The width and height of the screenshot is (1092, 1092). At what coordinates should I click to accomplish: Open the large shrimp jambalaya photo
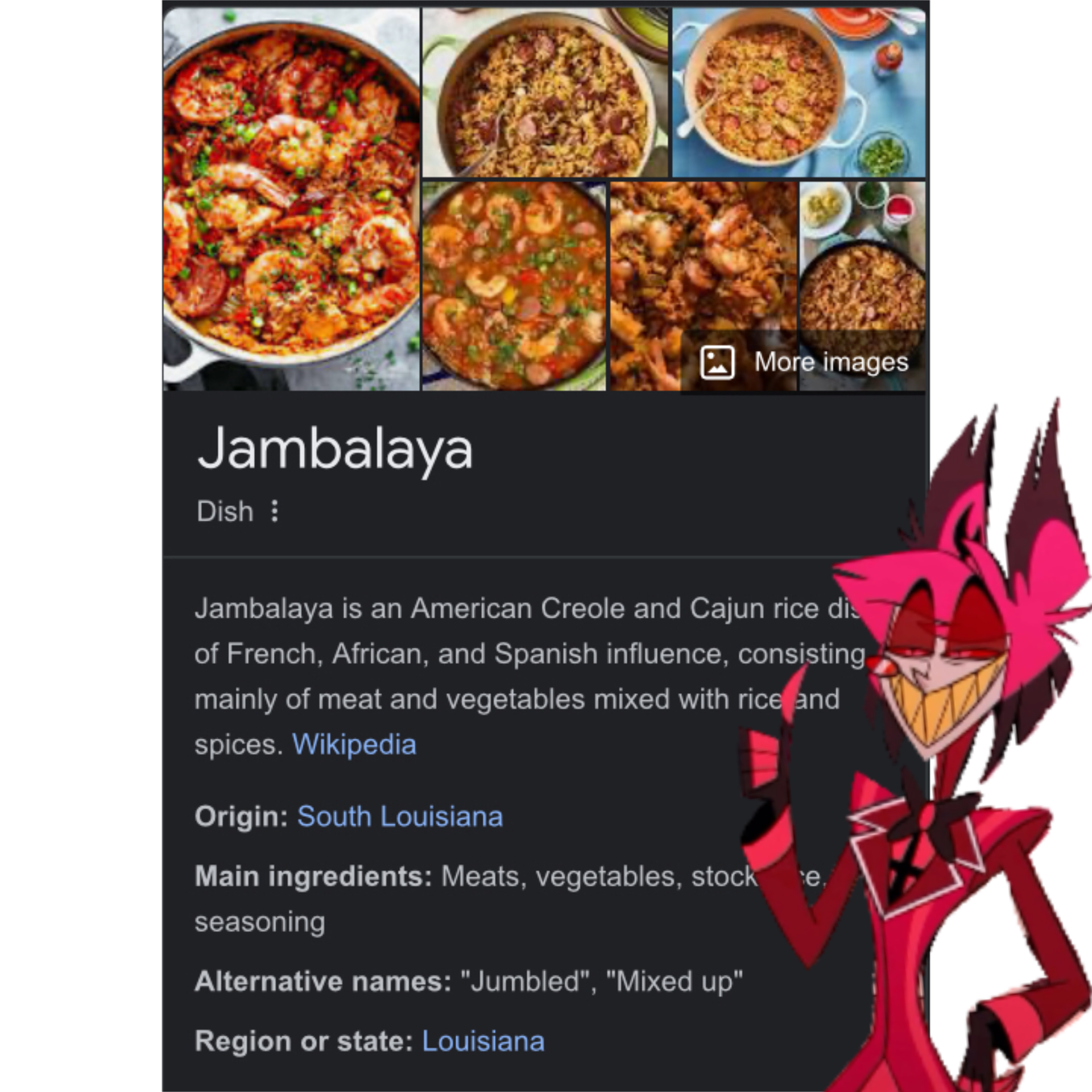291,199
